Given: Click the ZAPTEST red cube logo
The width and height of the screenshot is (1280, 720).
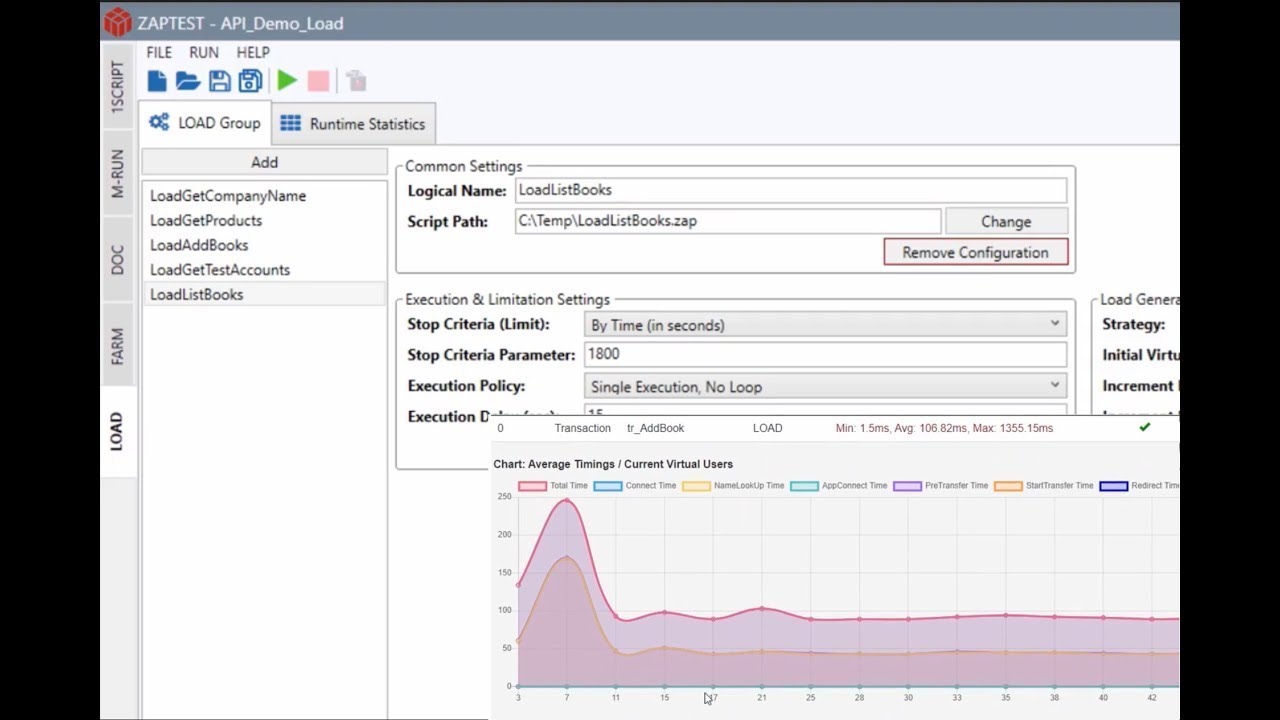Looking at the screenshot, I should (x=118, y=22).
